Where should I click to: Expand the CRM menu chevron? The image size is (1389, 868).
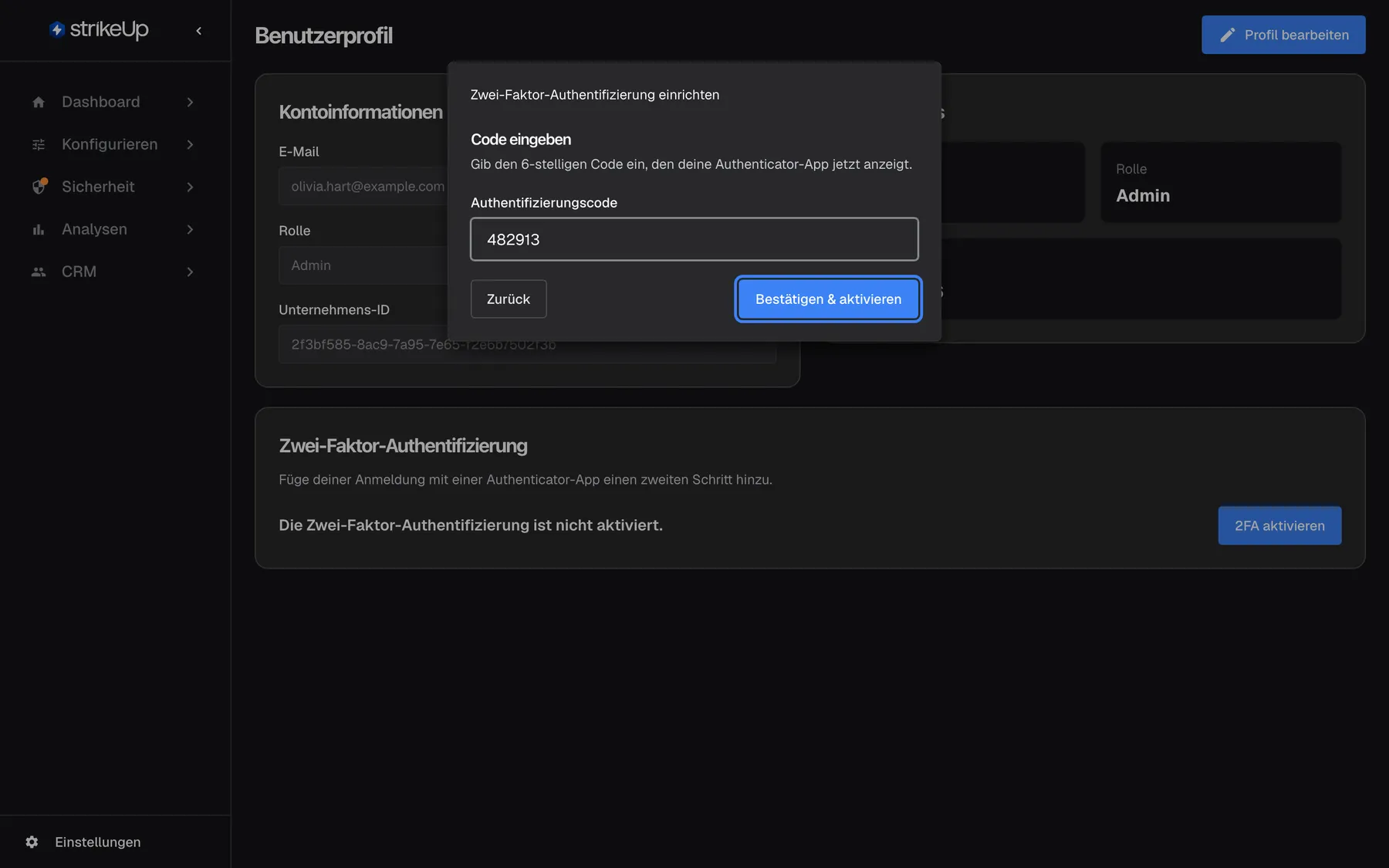pos(190,272)
